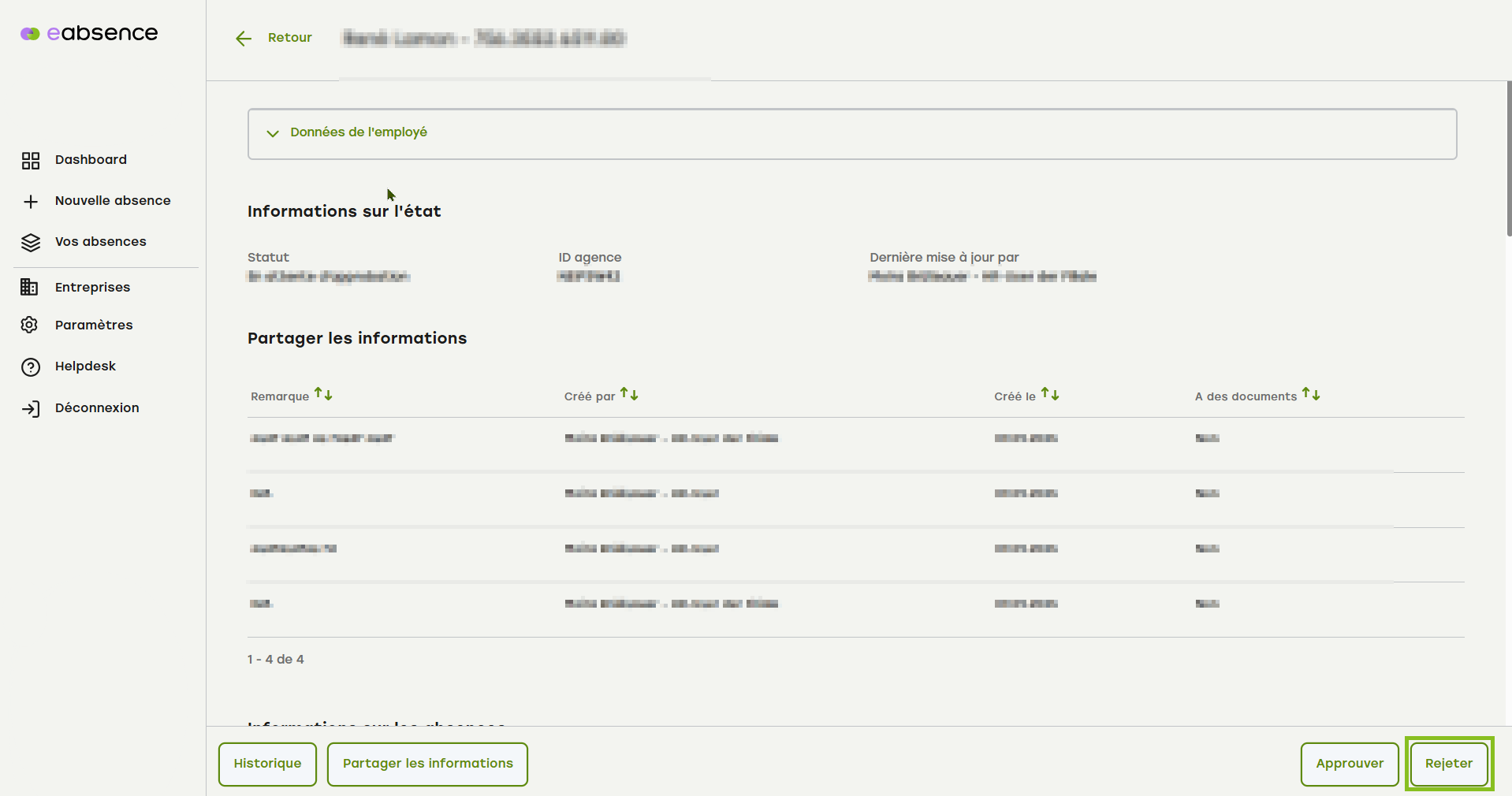Click the plus icon for Nouvelle absence
The image size is (1512, 796).
point(31,202)
